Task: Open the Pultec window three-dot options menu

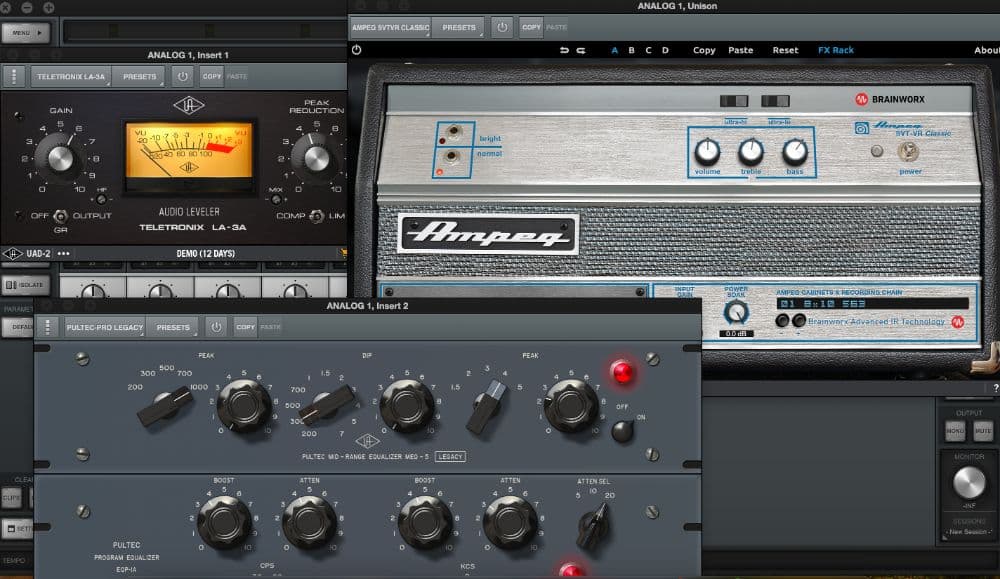Action: [x=47, y=327]
